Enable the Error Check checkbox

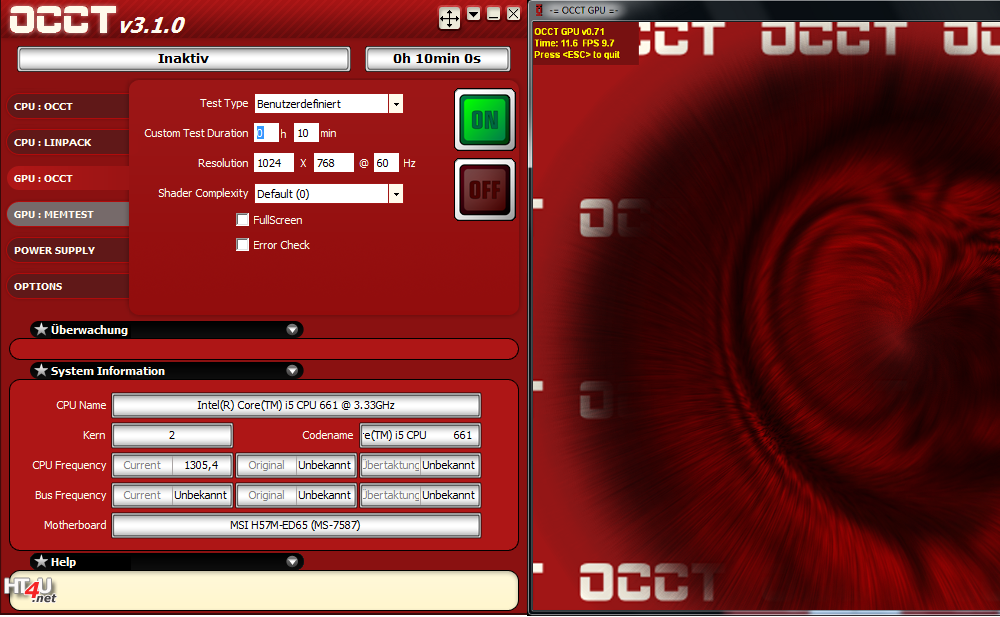[242, 244]
